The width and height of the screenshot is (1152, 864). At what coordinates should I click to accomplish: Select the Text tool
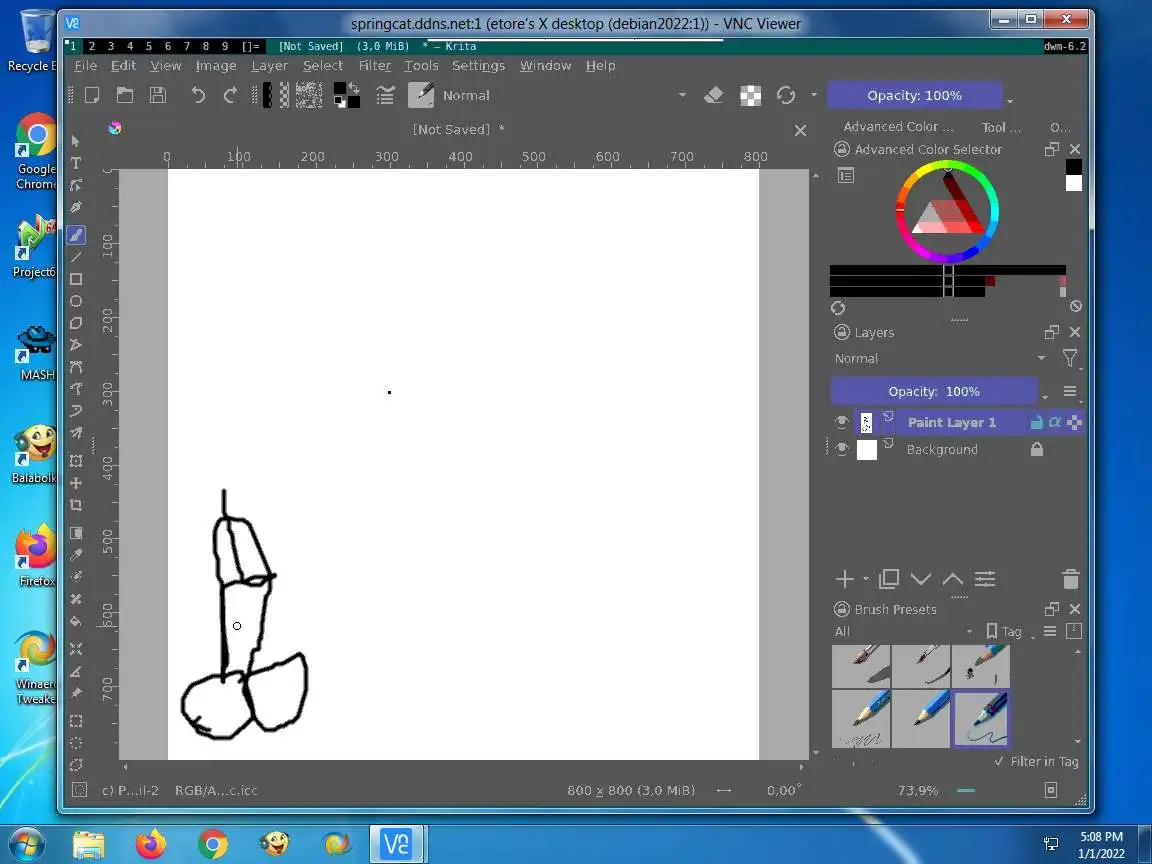click(76, 162)
